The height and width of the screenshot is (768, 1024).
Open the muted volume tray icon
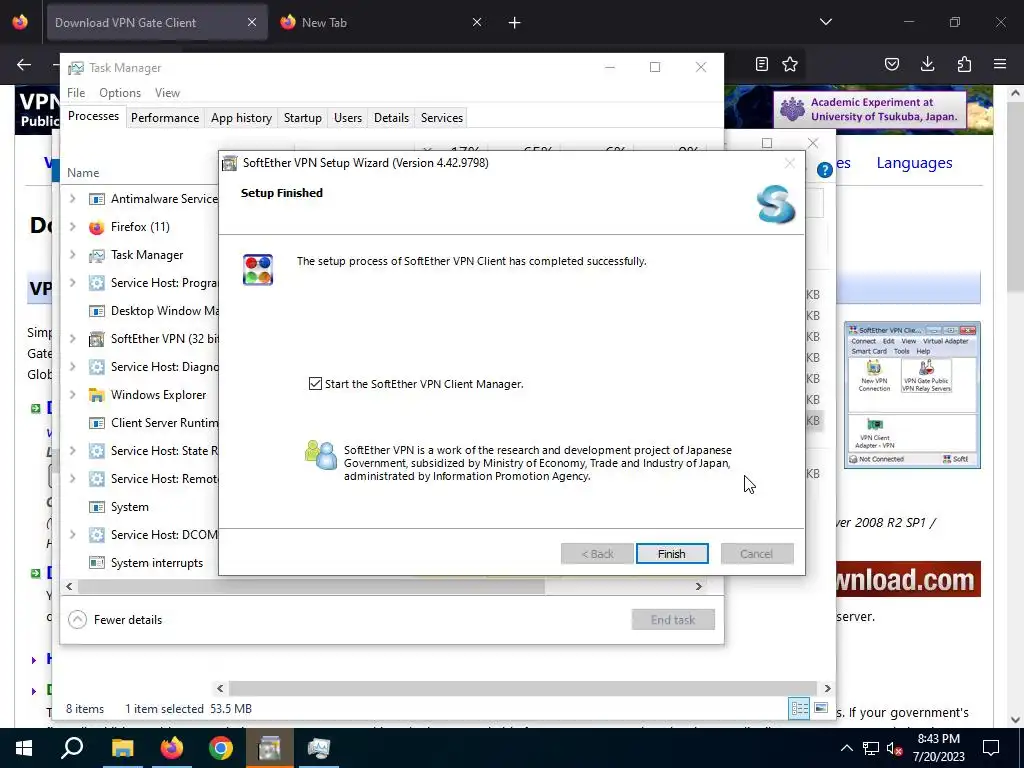[894, 748]
